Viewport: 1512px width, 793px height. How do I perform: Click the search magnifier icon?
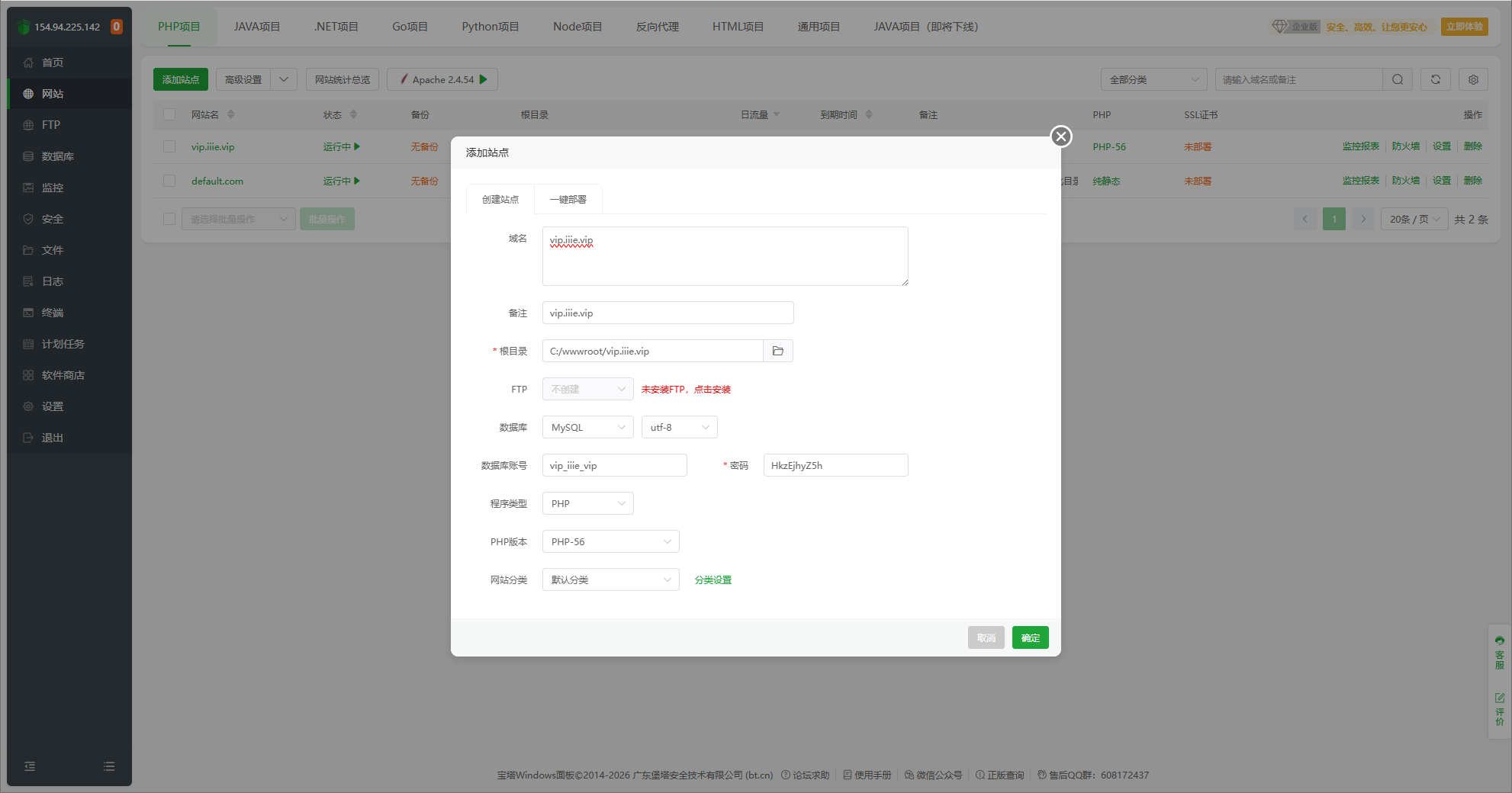pos(1397,79)
